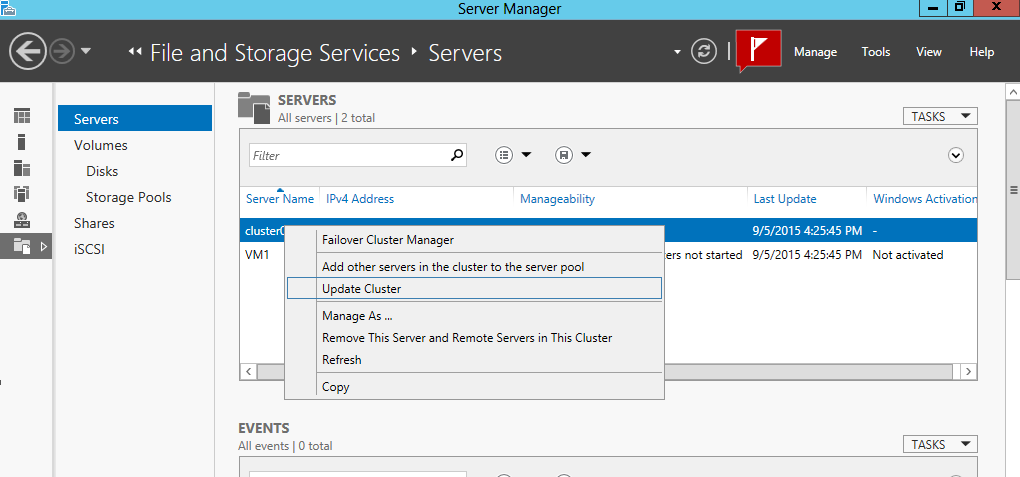Open Dashboard icon in left sidebar

22,117
